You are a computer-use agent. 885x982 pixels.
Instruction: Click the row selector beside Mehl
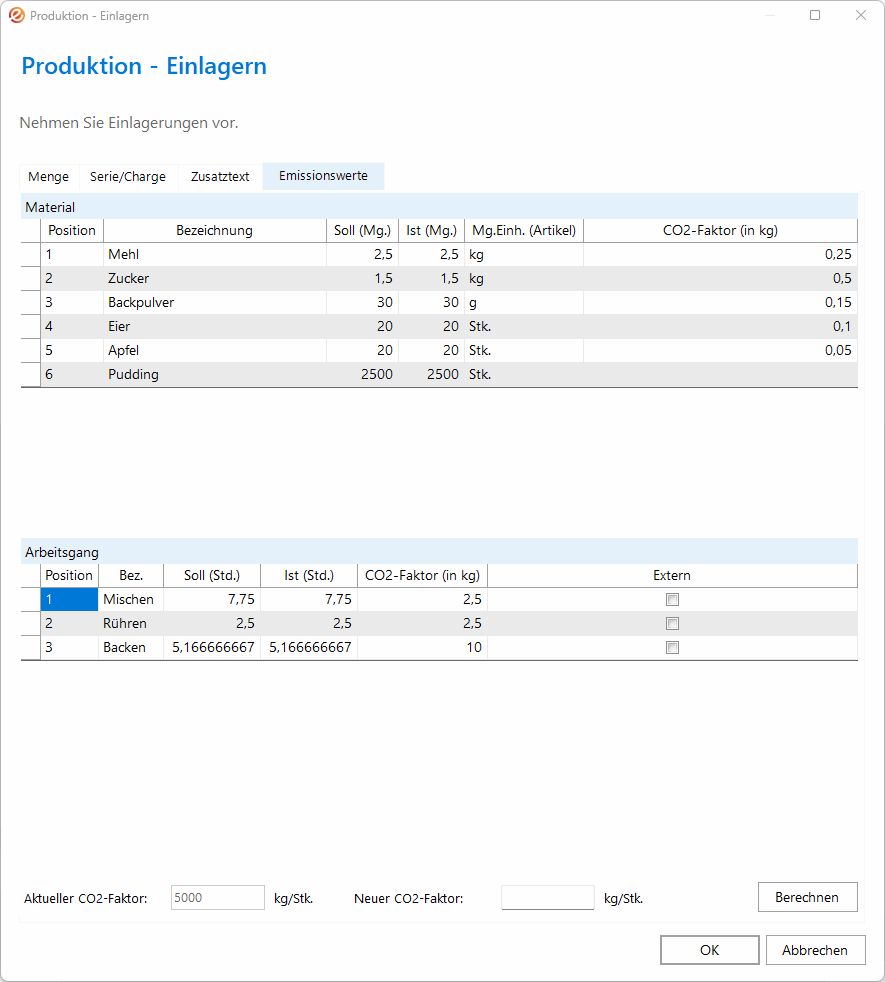31,254
